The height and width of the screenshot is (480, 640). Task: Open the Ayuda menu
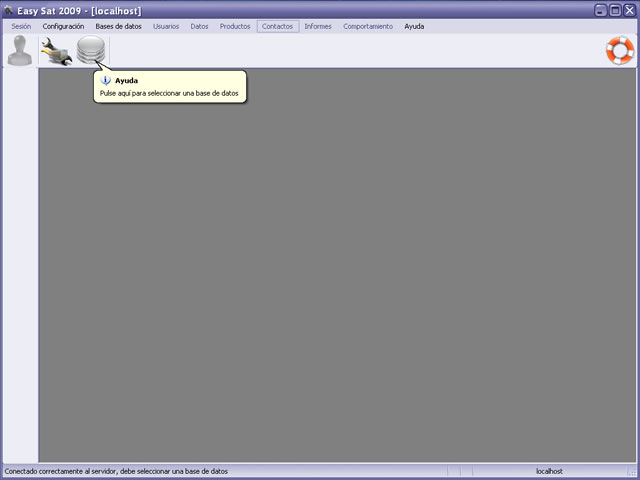point(414,27)
